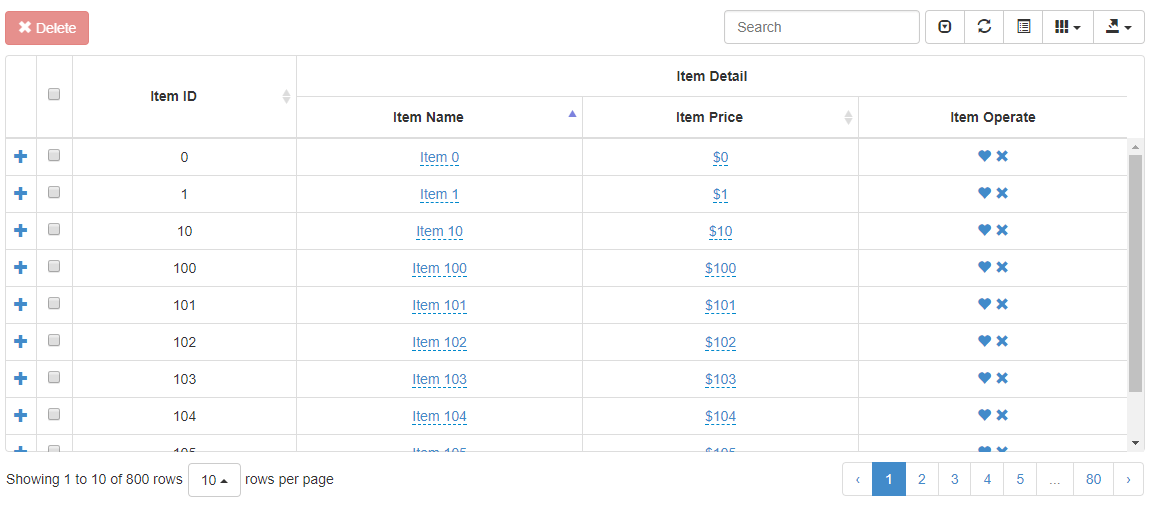Jump to last page 80
Screen dimensions: 1155x509
click(x=1093, y=480)
